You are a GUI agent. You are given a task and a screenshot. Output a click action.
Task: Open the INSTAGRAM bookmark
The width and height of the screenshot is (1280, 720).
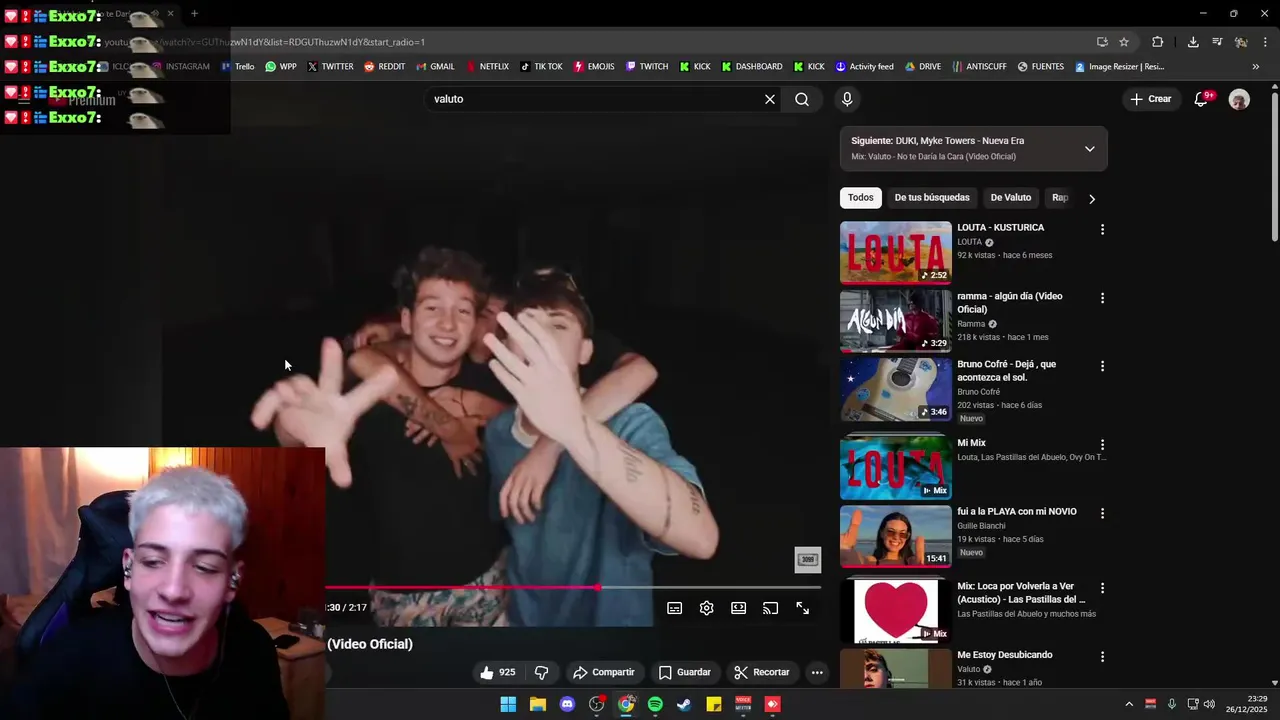tap(180, 67)
